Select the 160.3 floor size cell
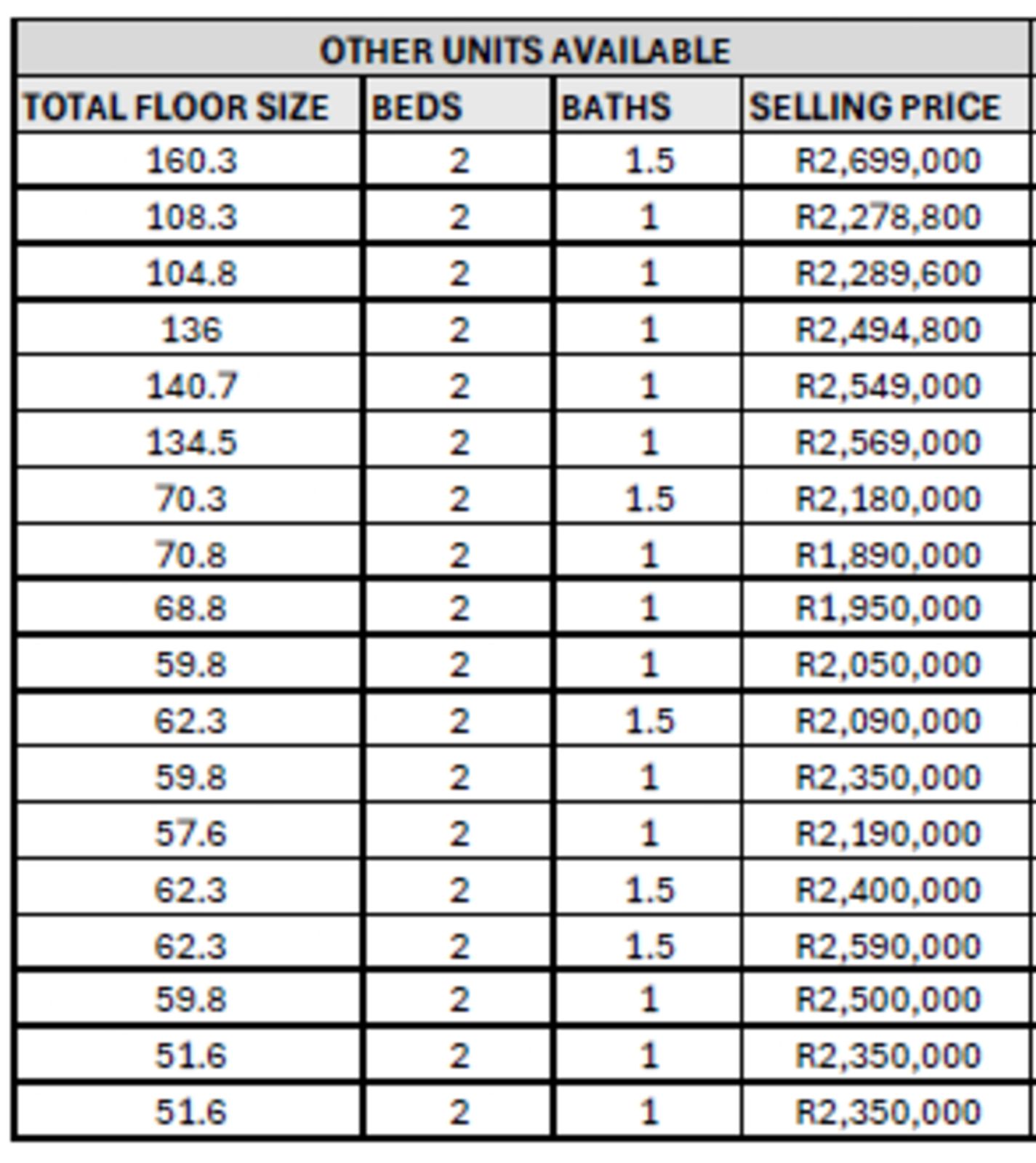Image resolution: width=1036 pixels, height=1163 pixels. [x=191, y=161]
